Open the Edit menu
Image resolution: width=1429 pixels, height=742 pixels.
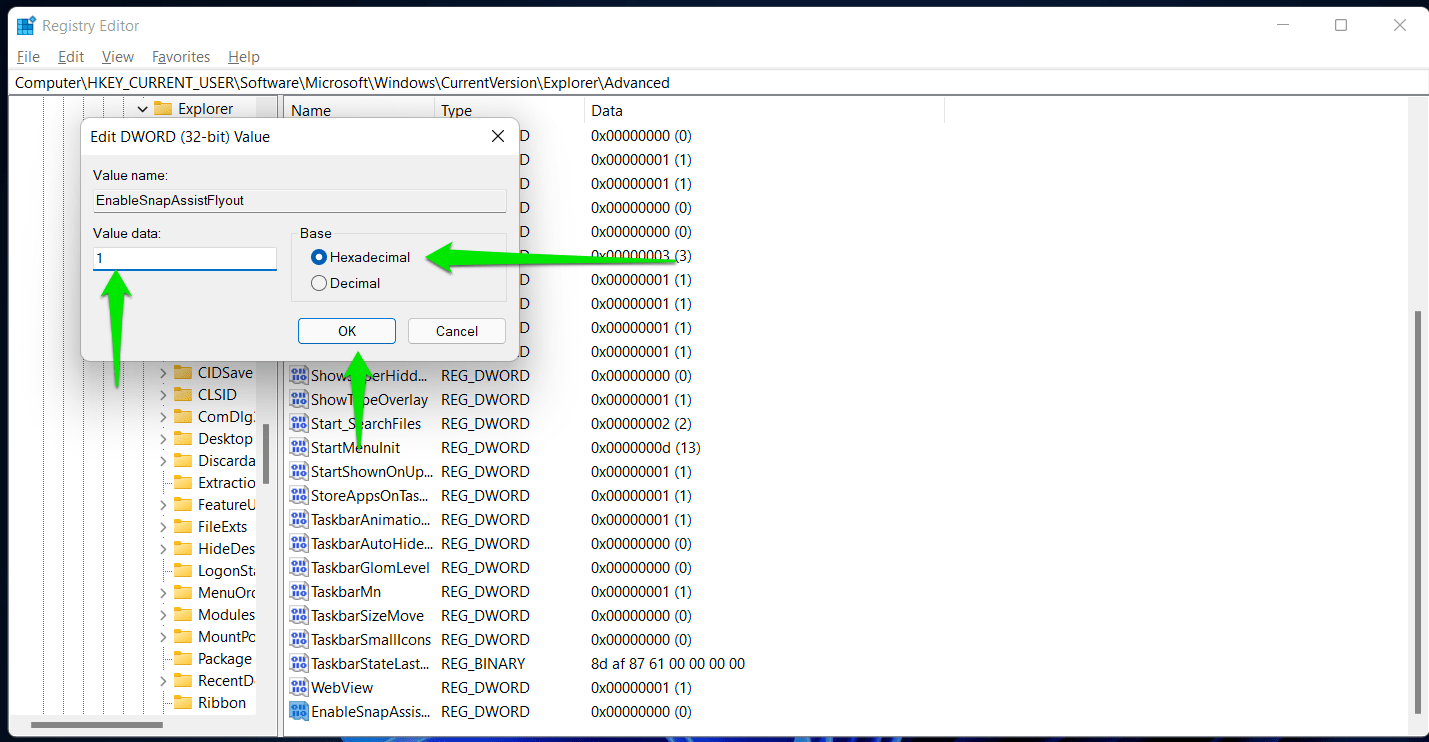tap(71, 57)
